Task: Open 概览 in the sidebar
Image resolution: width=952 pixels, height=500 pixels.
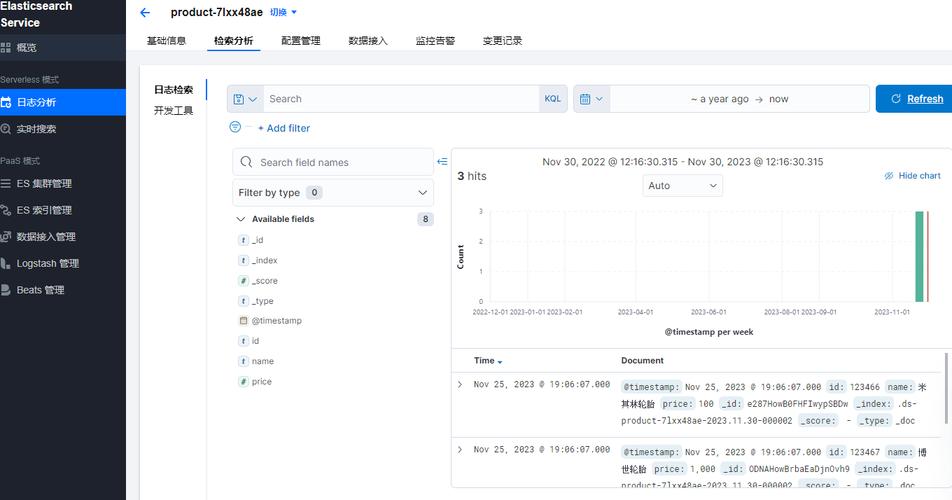Action: pos(63,47)
